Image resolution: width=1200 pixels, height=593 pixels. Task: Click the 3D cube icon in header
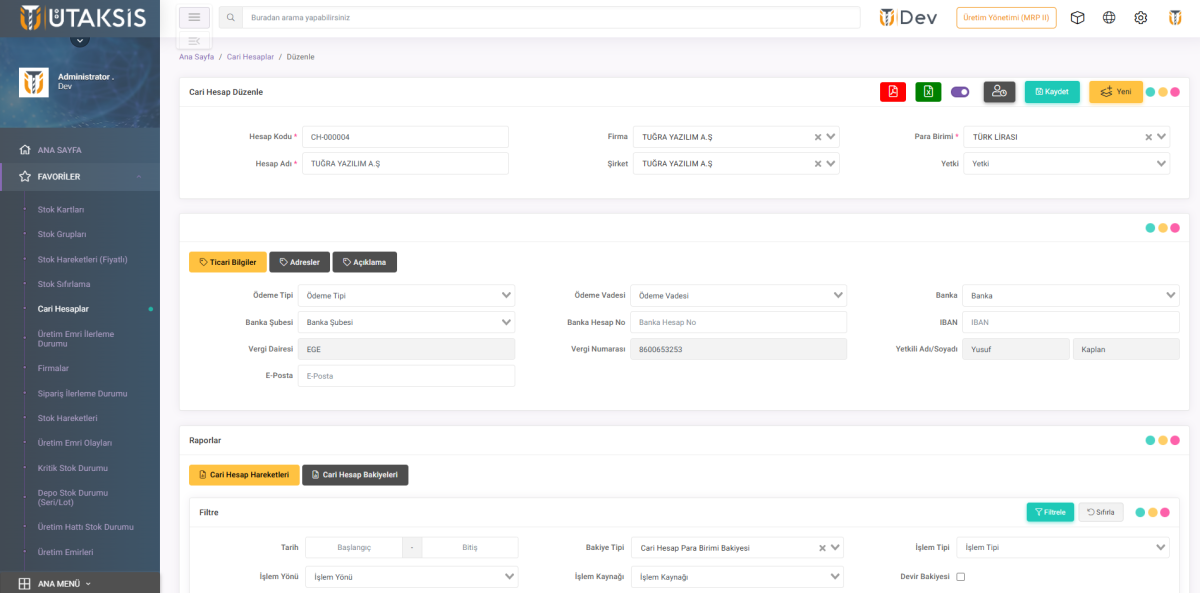pos(1077,18)
